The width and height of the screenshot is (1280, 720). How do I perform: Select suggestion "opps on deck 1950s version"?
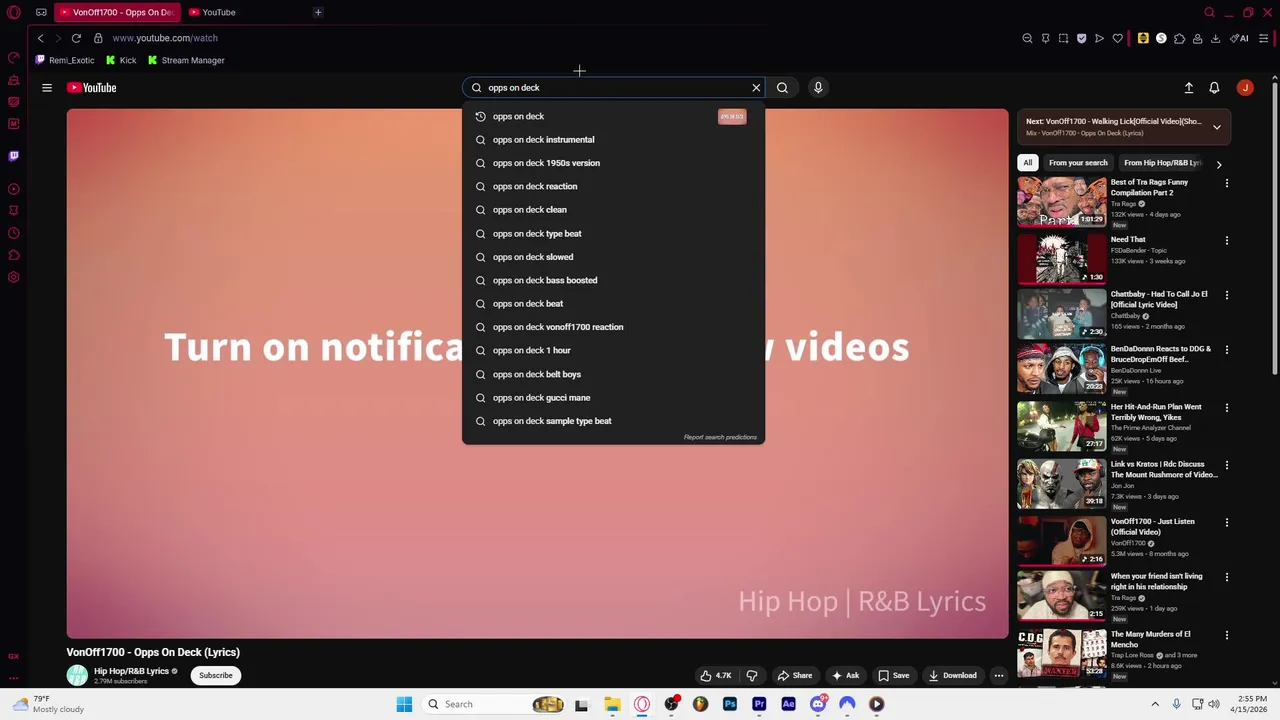coord(613,163)
